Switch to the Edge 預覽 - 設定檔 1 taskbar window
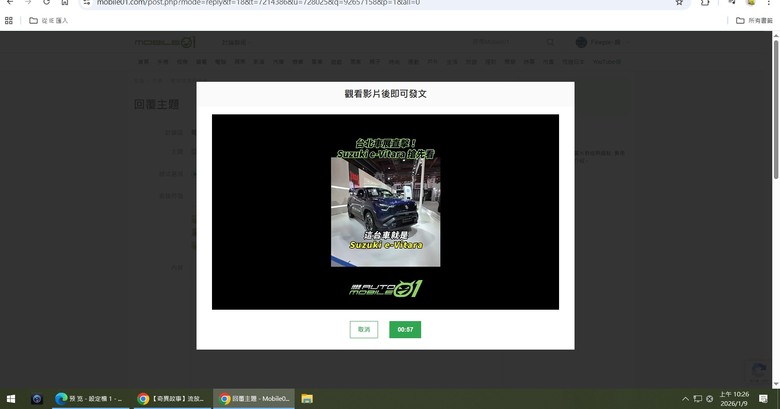 (x=90, y=399)
